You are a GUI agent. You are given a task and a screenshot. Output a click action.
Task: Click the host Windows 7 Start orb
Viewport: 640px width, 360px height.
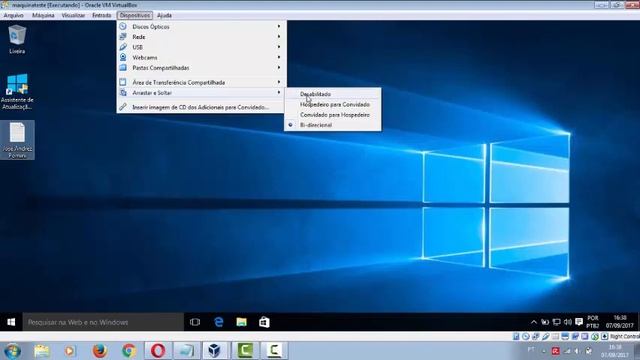coord(12,351)
